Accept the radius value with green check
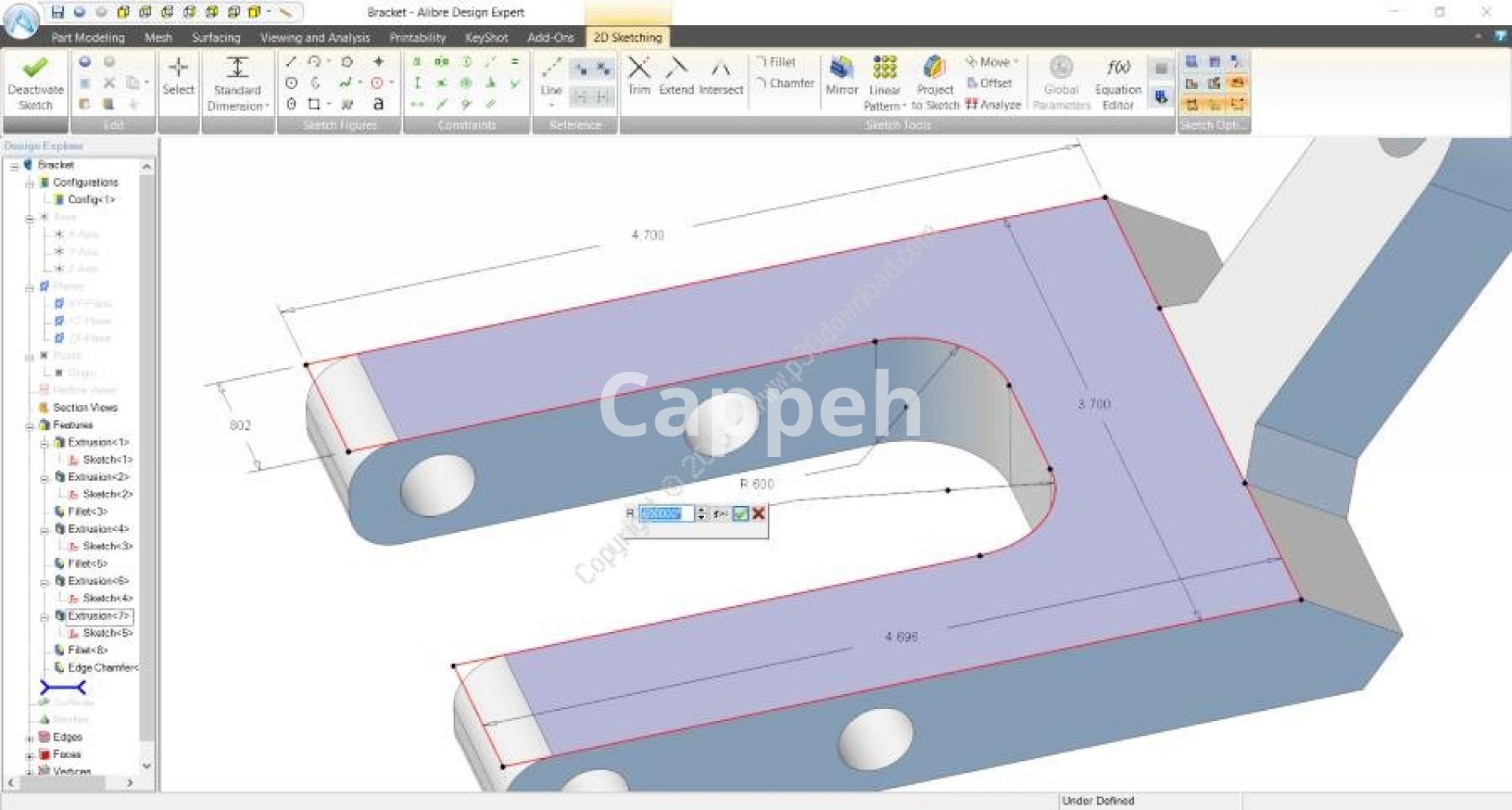This screenshot has height=810, width=1512. click(740, 514)
